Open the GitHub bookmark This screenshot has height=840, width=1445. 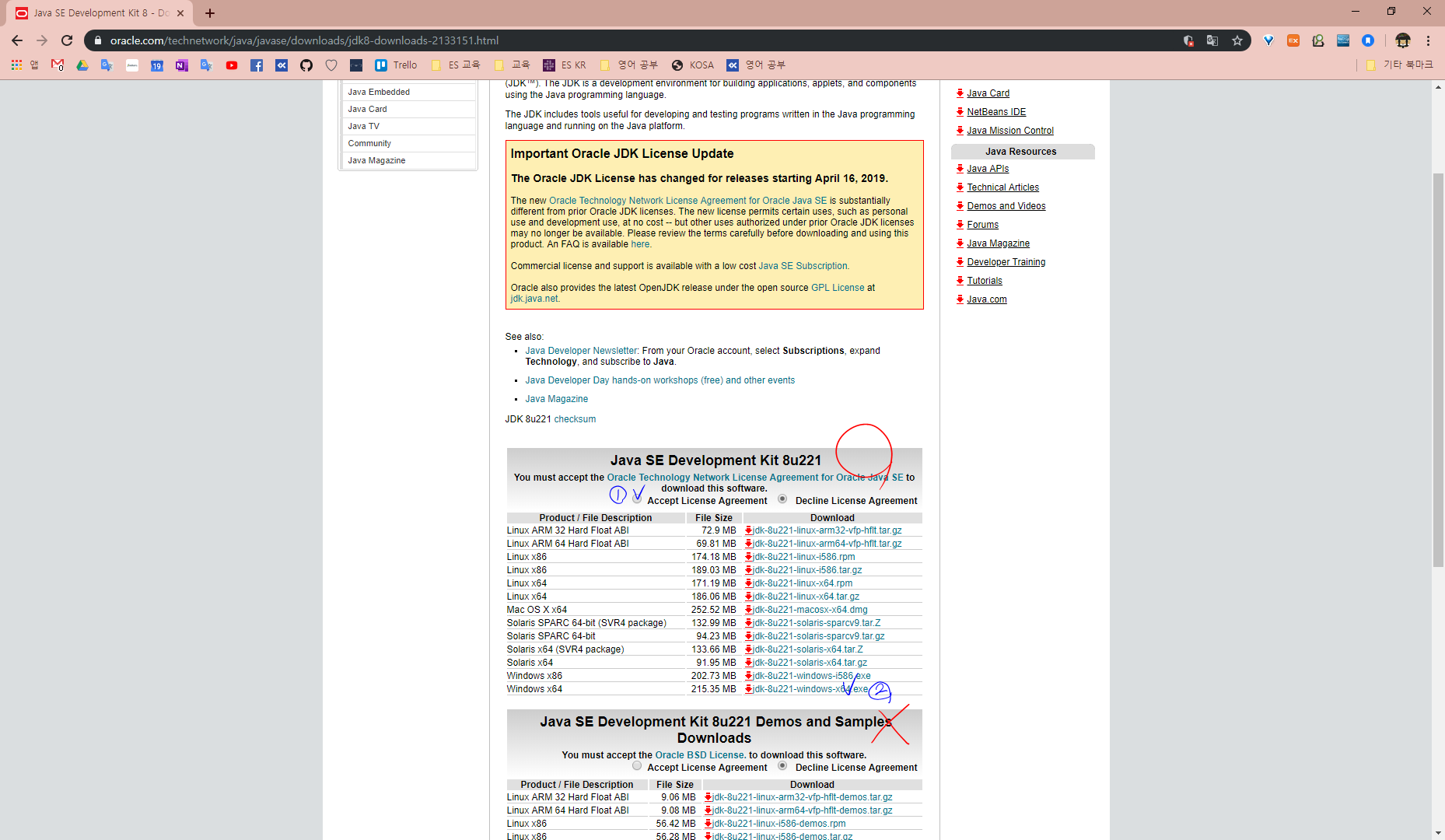(x=306, y=65)
